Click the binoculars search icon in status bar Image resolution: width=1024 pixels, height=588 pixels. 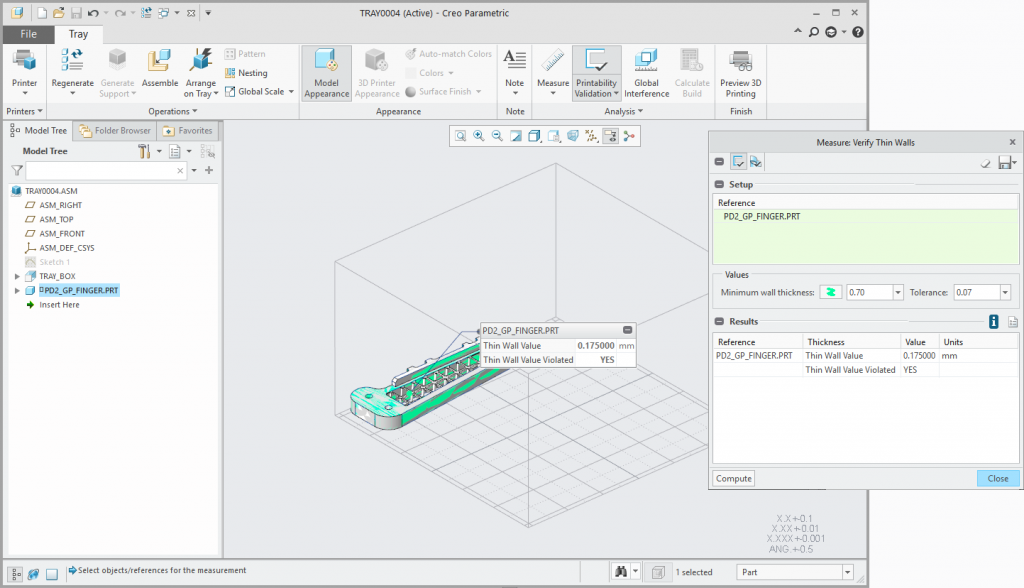tap(621, 572)
